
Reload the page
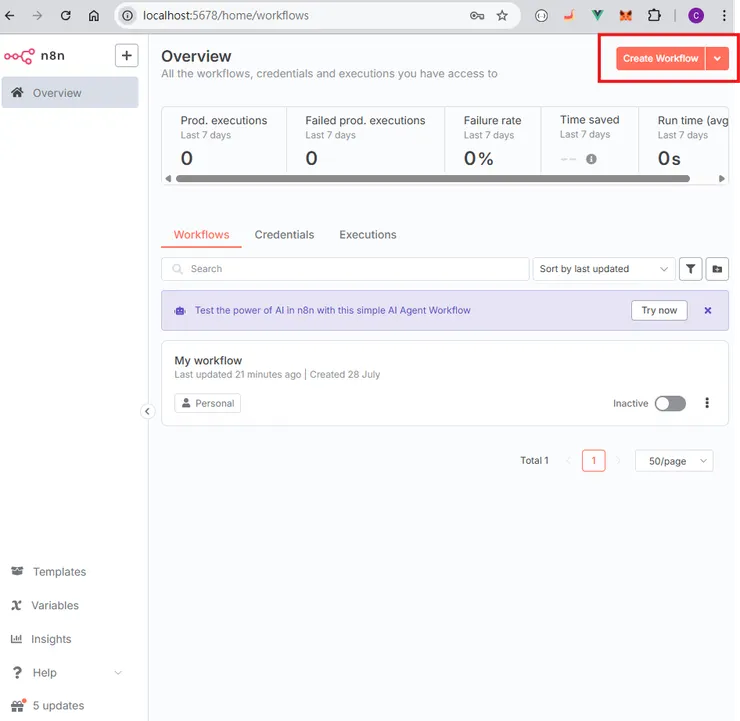tap(66, 16)
